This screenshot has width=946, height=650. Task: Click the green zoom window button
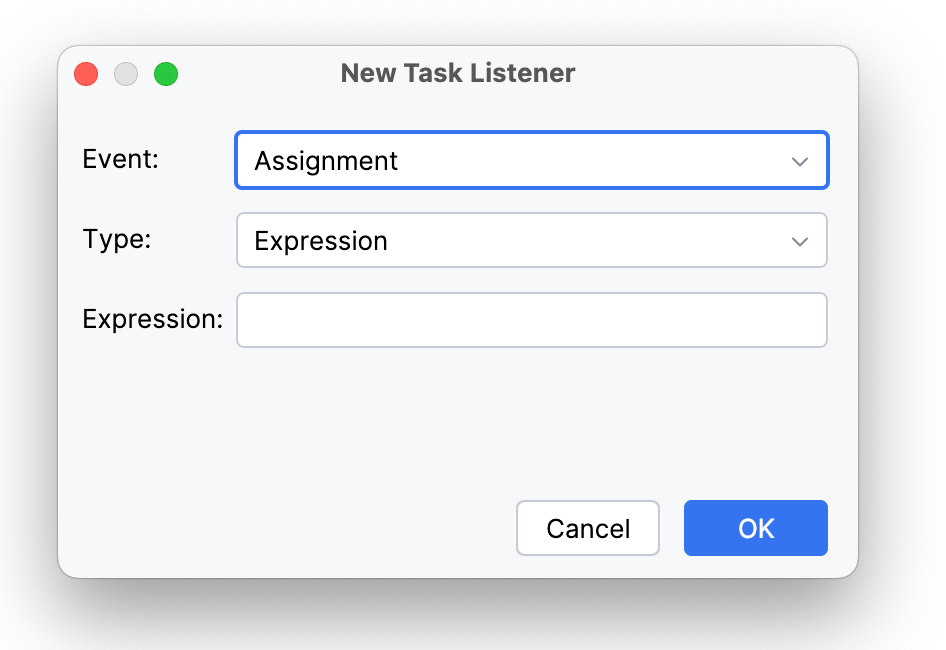pos(166,74)
